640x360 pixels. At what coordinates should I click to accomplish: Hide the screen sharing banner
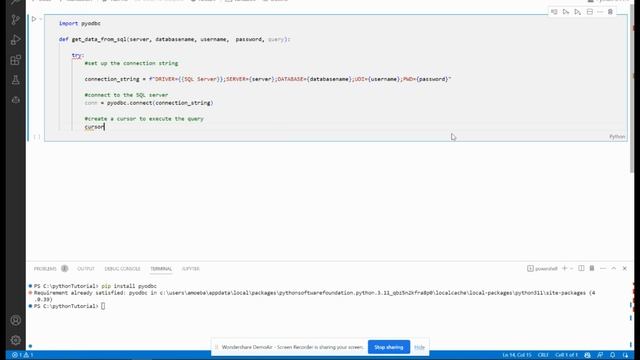pyautogui.click(x=419, y=347)
